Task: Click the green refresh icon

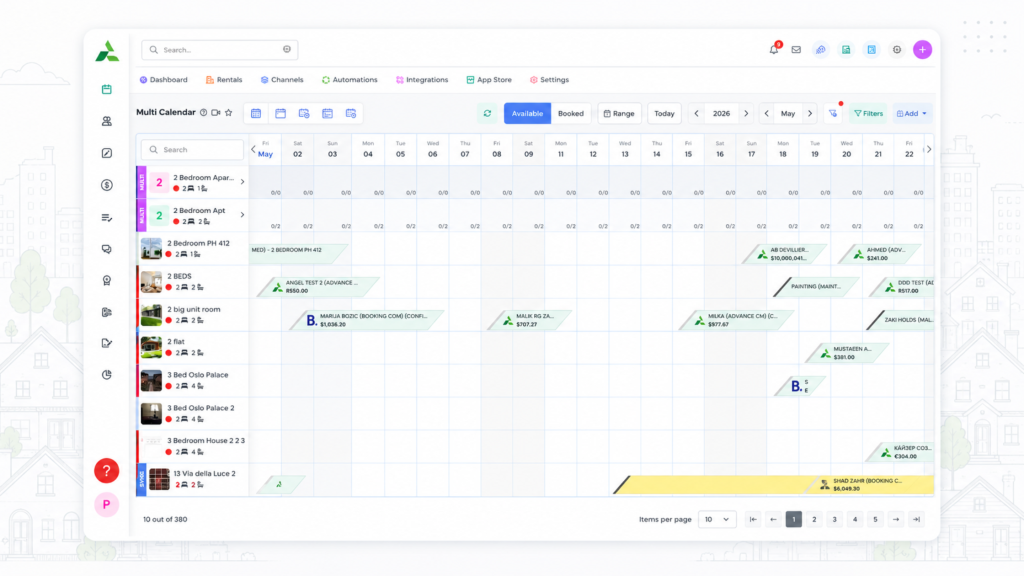Action: click(487, 114)
